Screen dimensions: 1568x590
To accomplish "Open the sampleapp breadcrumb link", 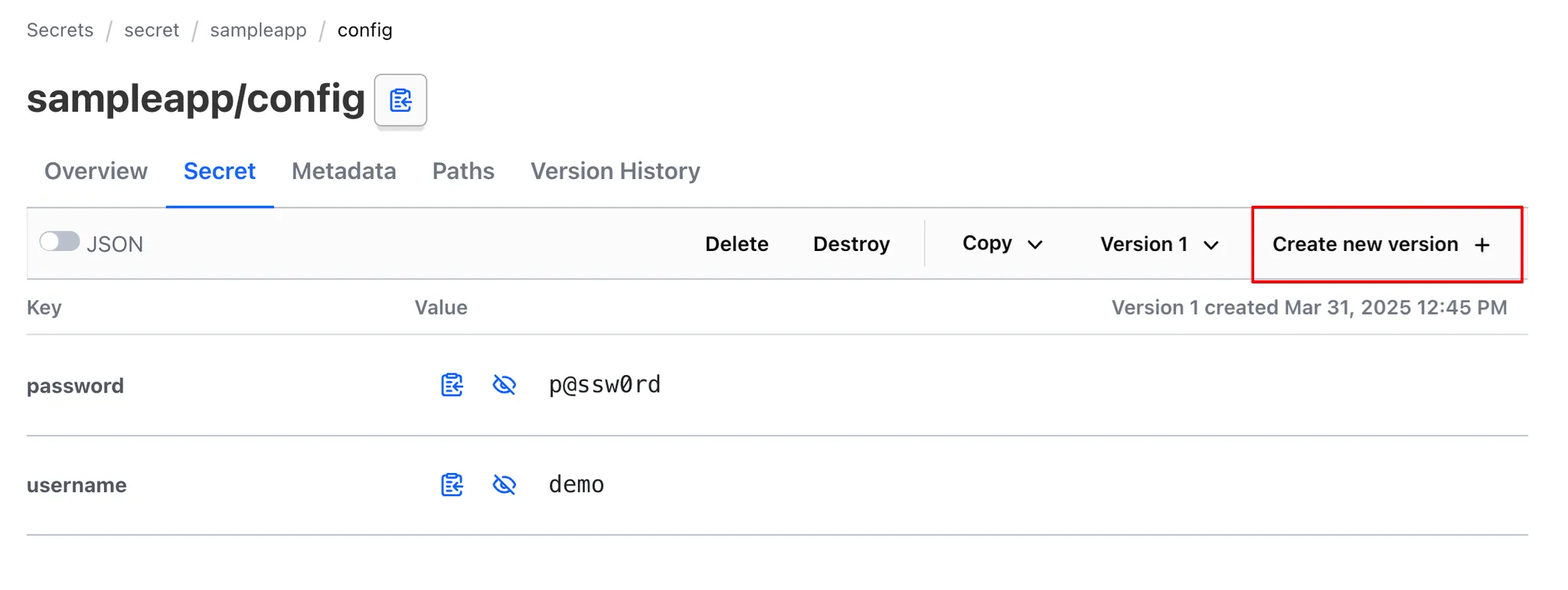I will pos(258,30).
